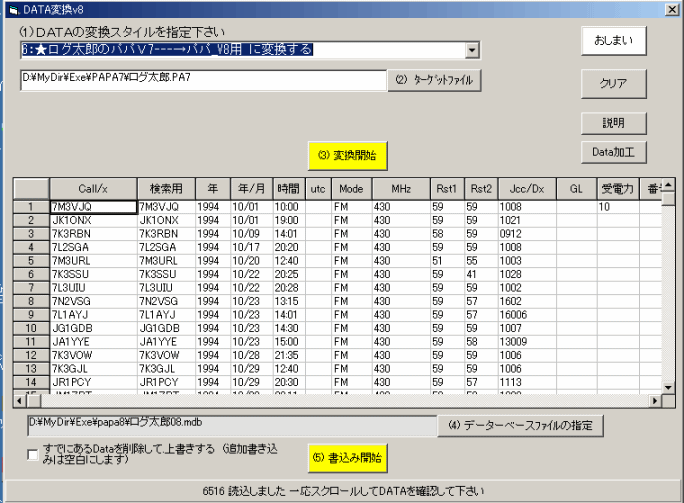Select the Rst1 cell showing 51

447,261
